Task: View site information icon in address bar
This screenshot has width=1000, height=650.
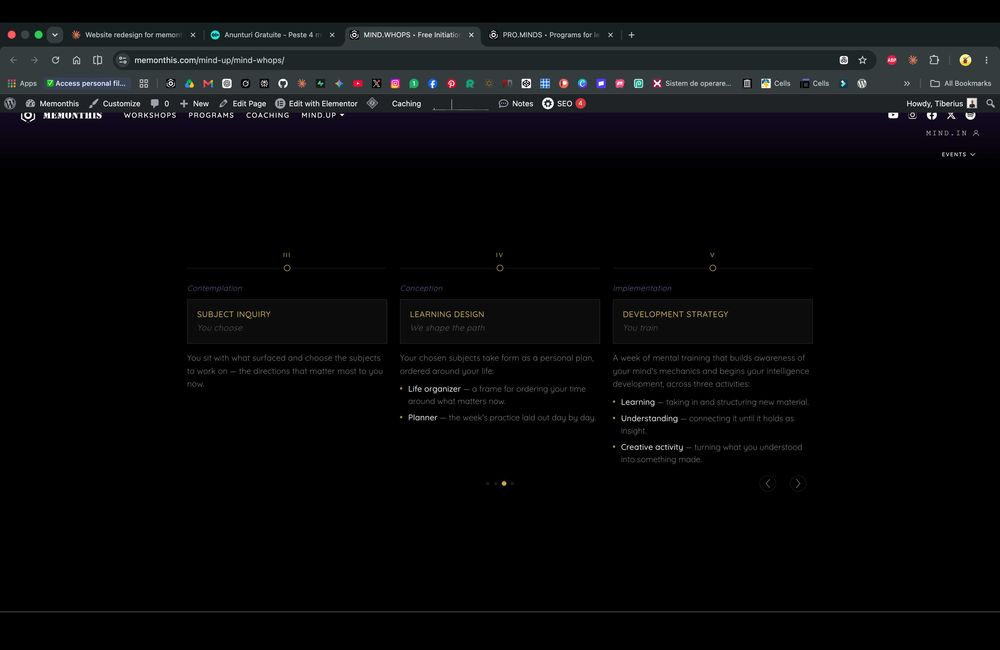Action: [x=123, y=60]
